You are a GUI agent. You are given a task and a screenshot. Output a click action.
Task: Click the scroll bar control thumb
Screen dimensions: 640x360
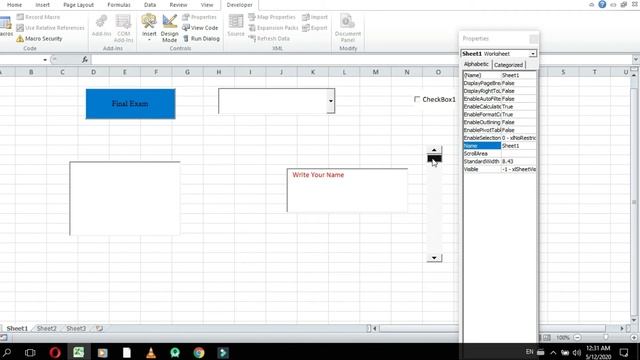[434, 159]
